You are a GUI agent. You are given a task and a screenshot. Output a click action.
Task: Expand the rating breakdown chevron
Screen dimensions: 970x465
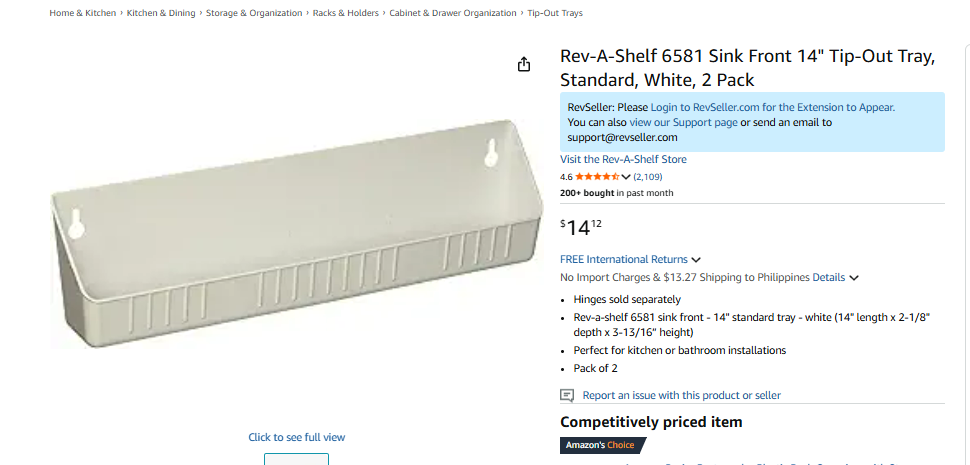pos(626,177)
